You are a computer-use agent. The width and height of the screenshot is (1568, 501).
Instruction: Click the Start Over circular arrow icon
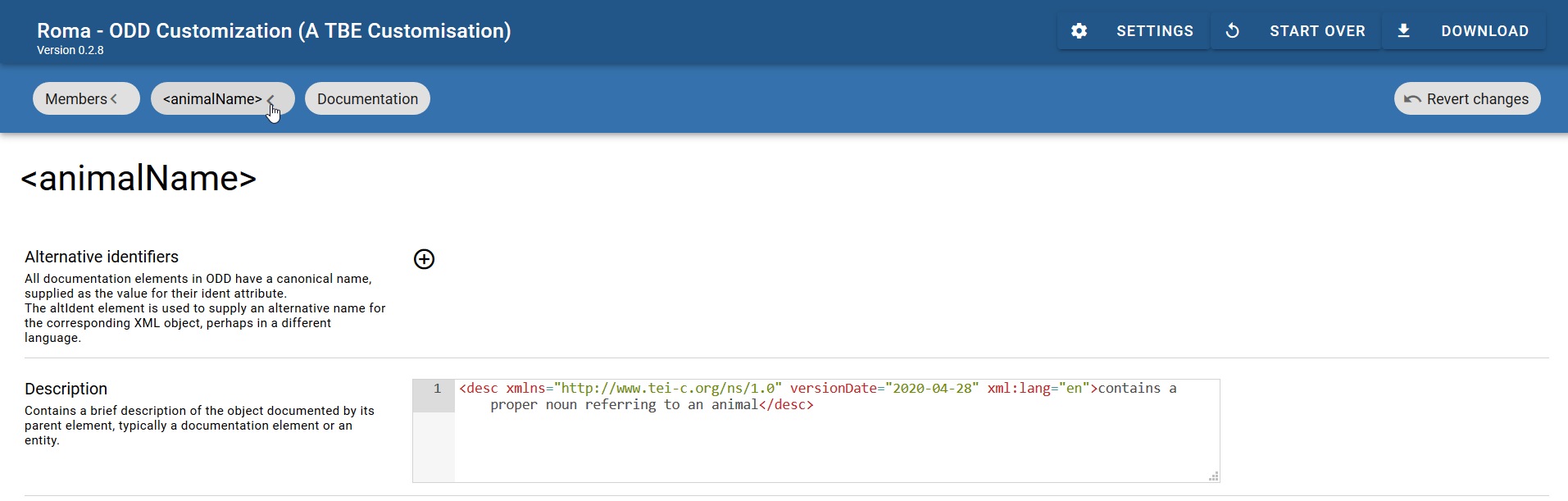click(x=1232, y=31)
